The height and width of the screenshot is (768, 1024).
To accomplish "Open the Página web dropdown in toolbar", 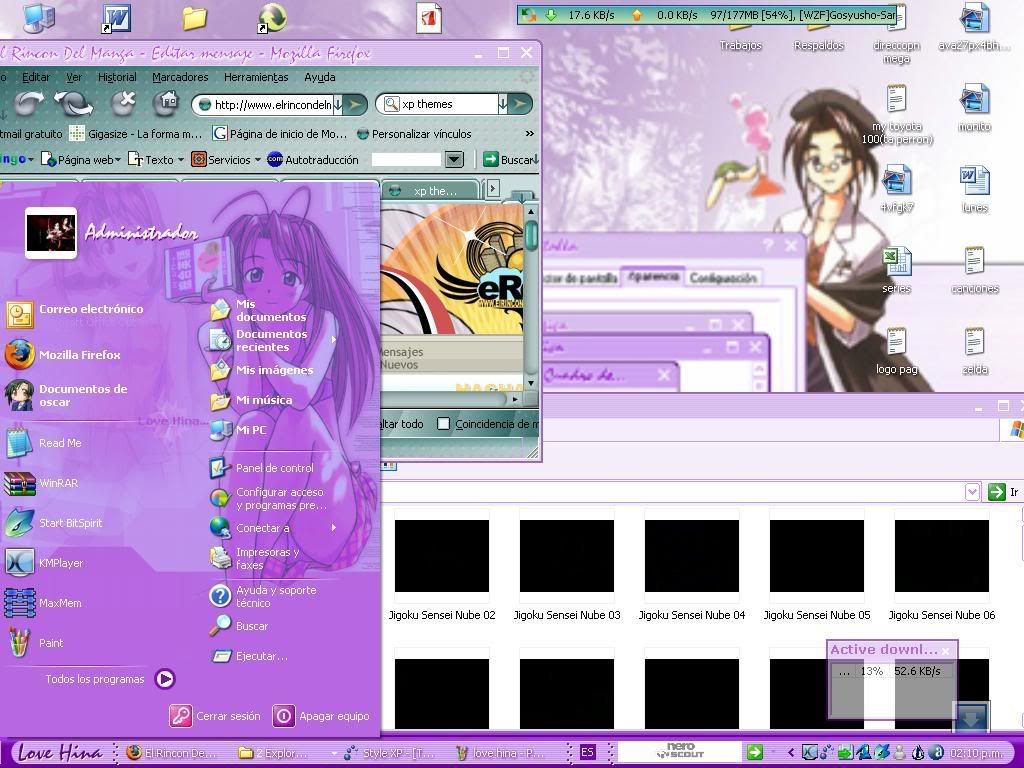I will pyautogui.click(x=80, y=159).
